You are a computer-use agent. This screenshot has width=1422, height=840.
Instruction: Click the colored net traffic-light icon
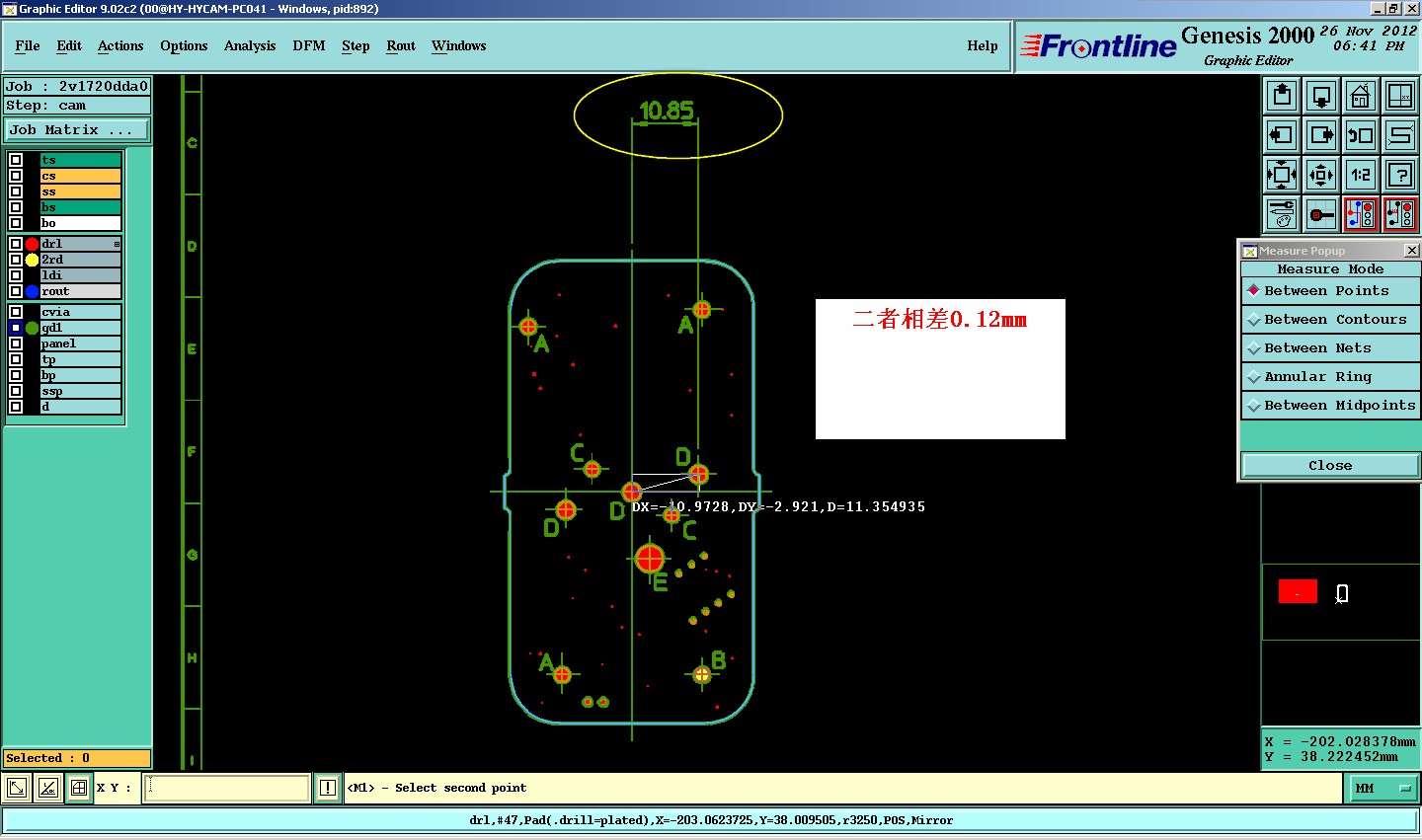point(1361,214)
